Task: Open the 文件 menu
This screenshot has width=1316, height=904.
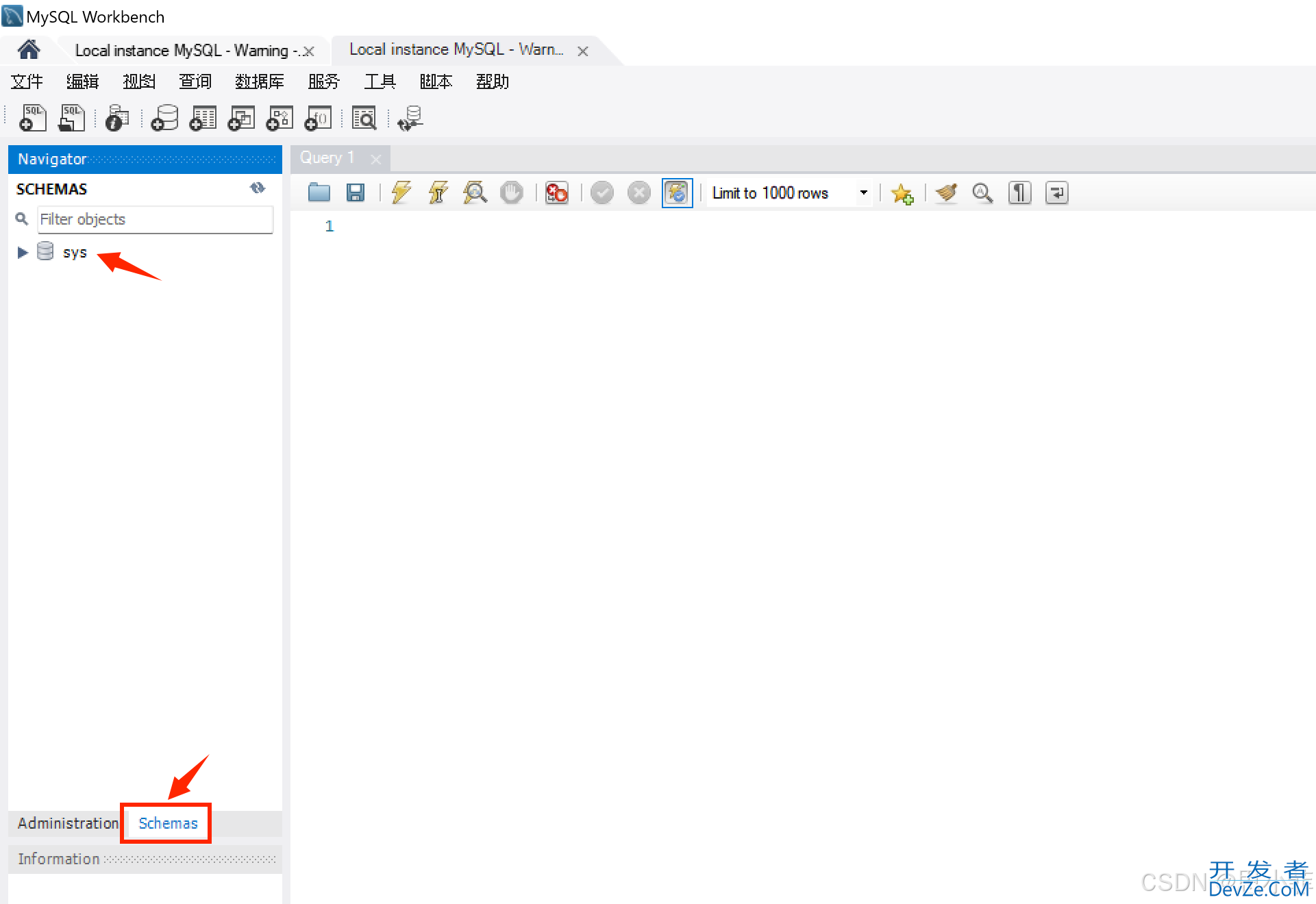Action: (27, 81)
